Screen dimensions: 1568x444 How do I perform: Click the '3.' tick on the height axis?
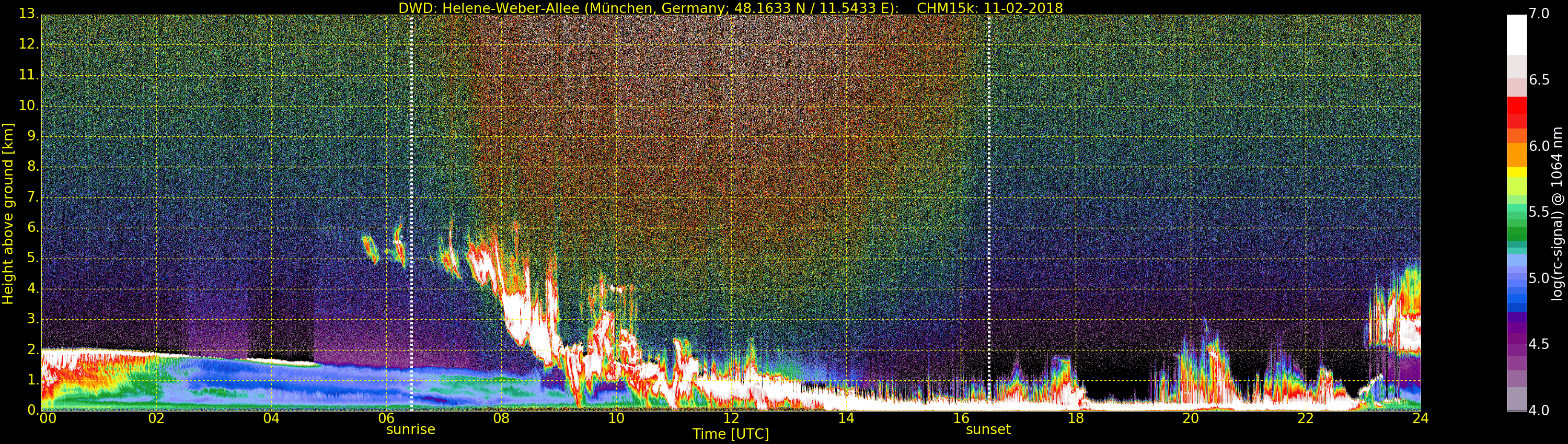pos(33,319)
